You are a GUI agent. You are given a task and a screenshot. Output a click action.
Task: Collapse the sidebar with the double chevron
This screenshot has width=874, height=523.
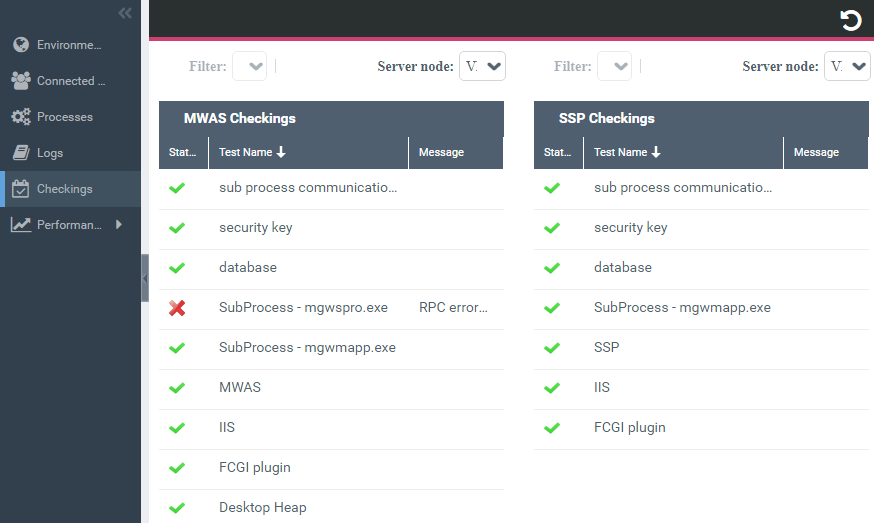tap(125, 13)
